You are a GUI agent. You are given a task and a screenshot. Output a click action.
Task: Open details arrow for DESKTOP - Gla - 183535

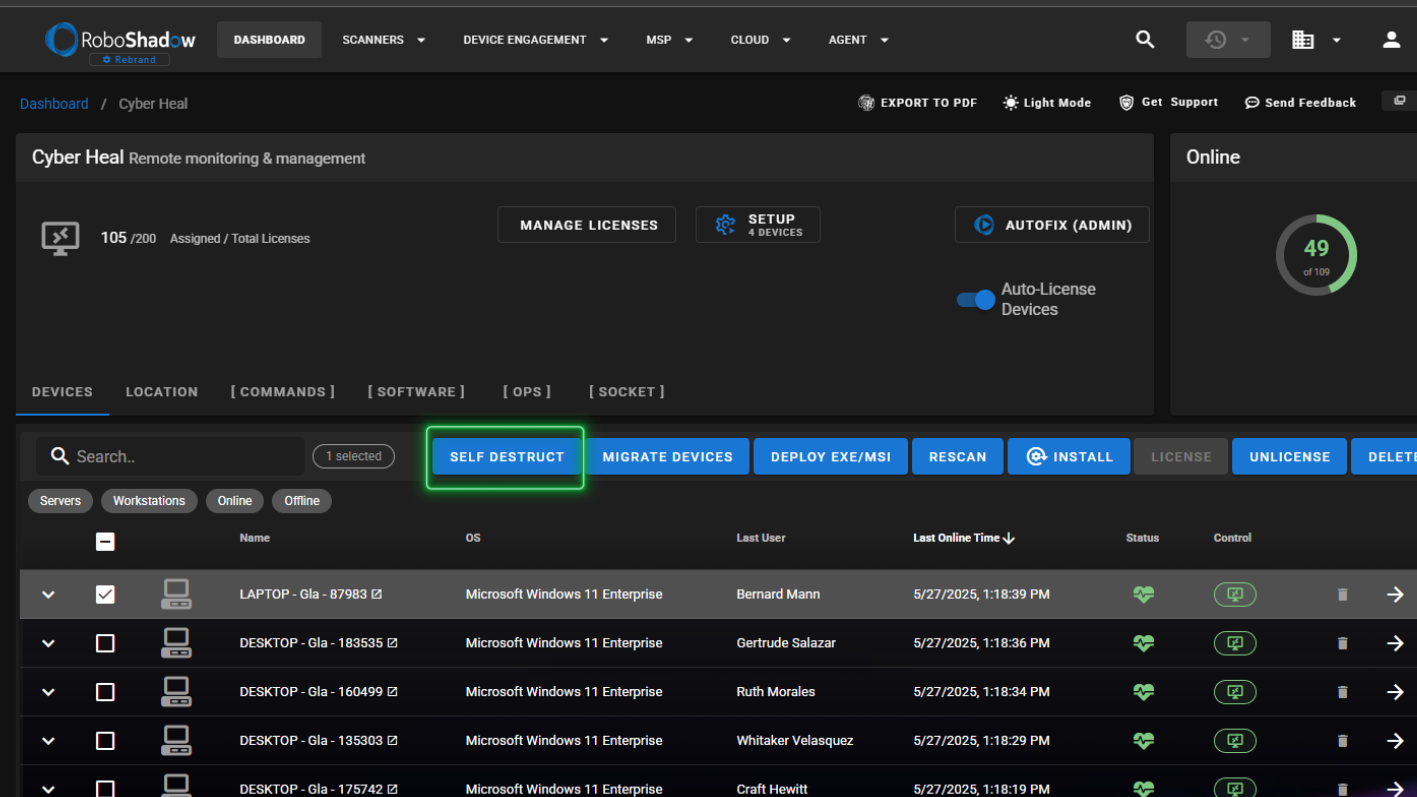point(1395,643)
